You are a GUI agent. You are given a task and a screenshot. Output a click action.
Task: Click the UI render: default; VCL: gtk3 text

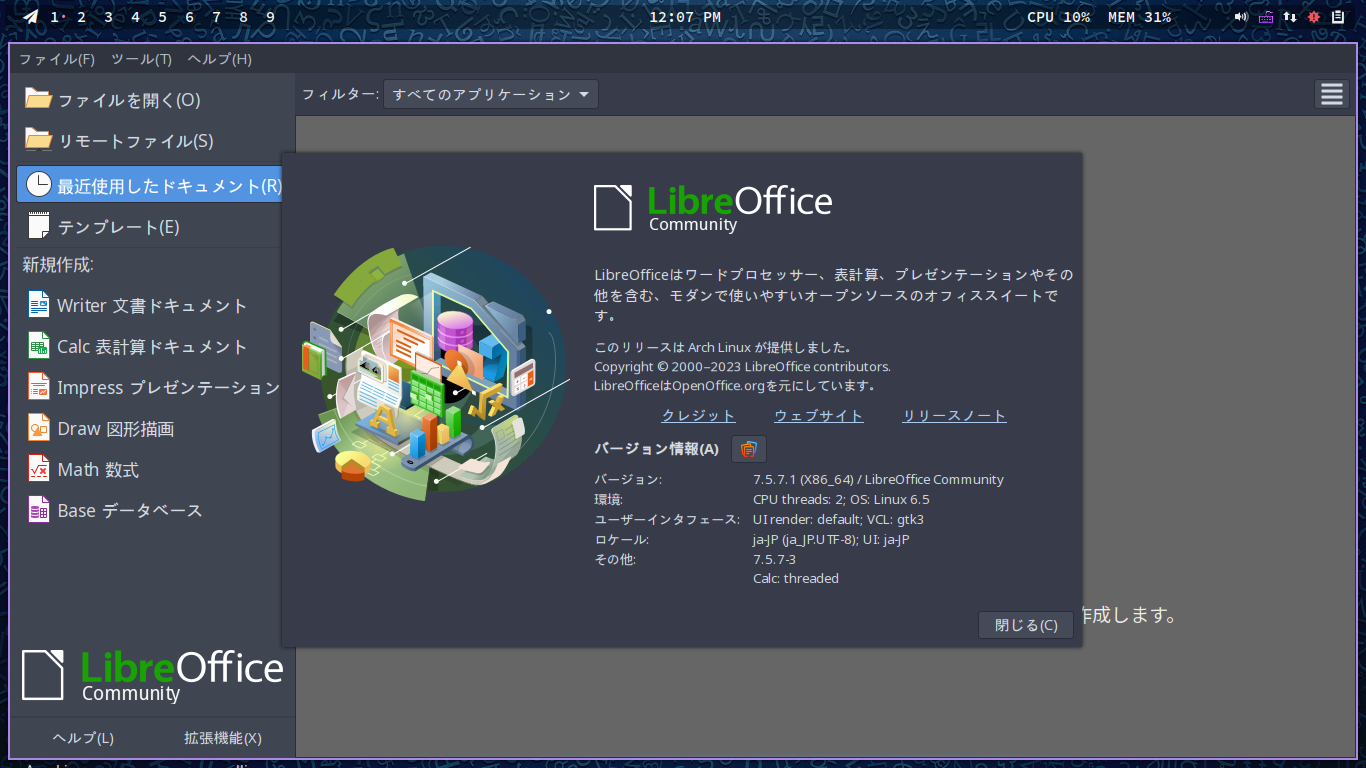click(838, 520)
